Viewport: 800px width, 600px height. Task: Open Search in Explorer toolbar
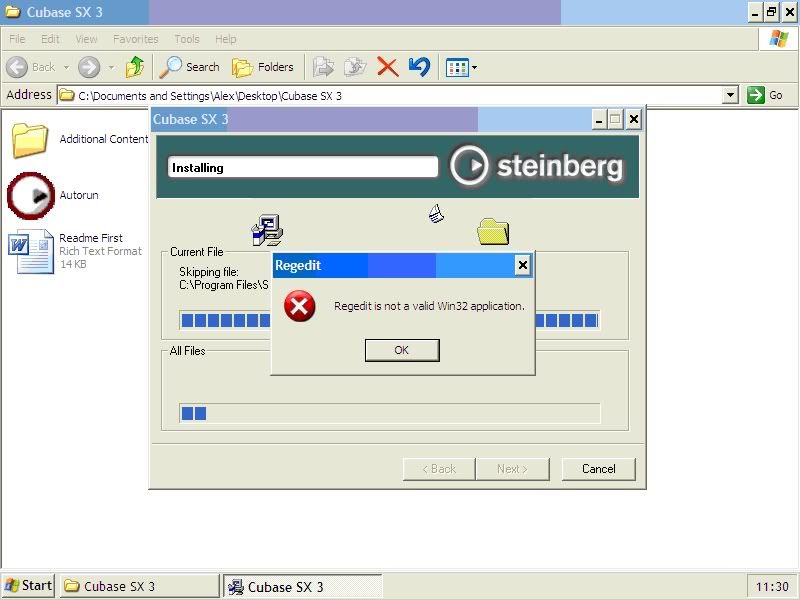tap(189, 67)
